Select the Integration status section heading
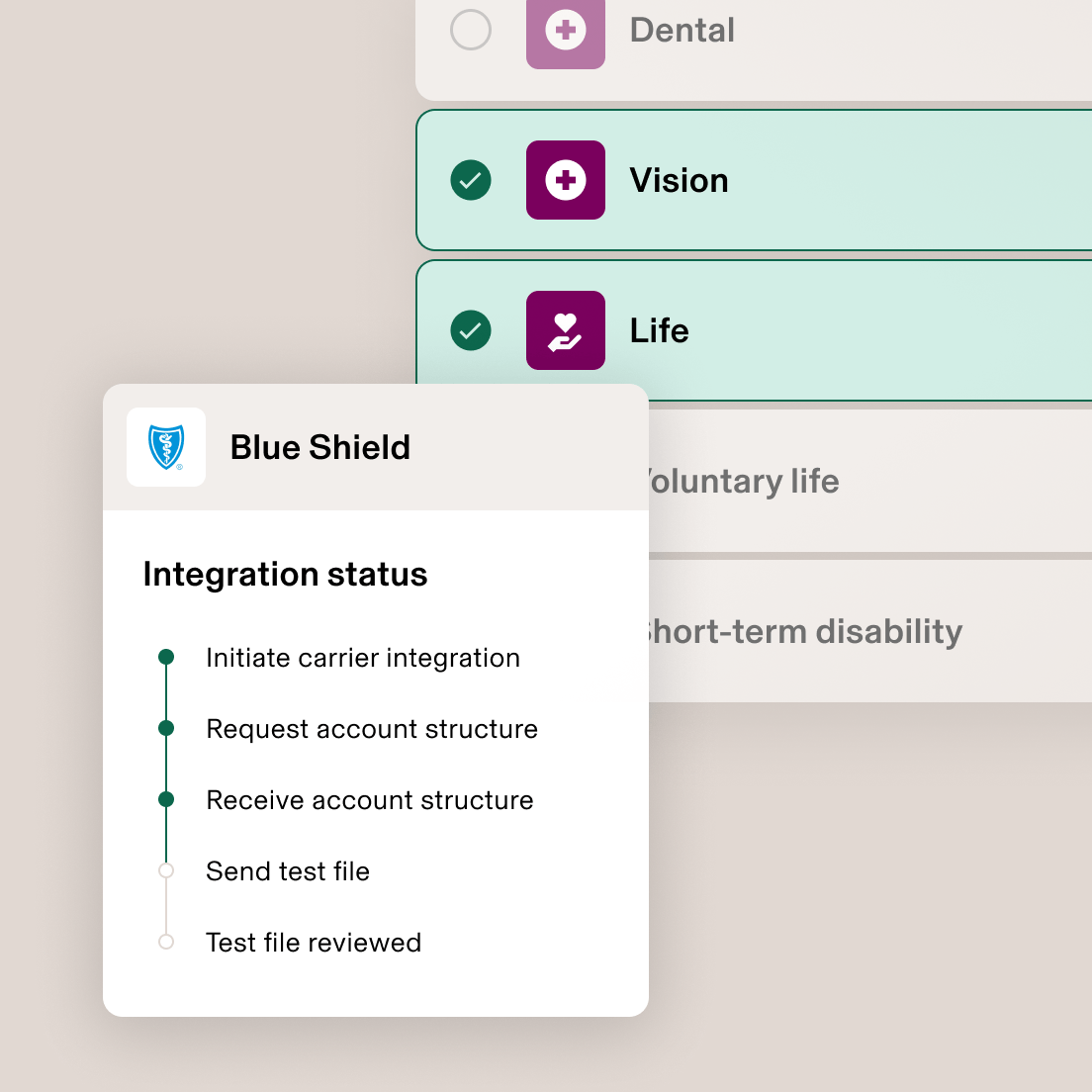Screen dimensions: 1092x1092 [x=285, y=574]
